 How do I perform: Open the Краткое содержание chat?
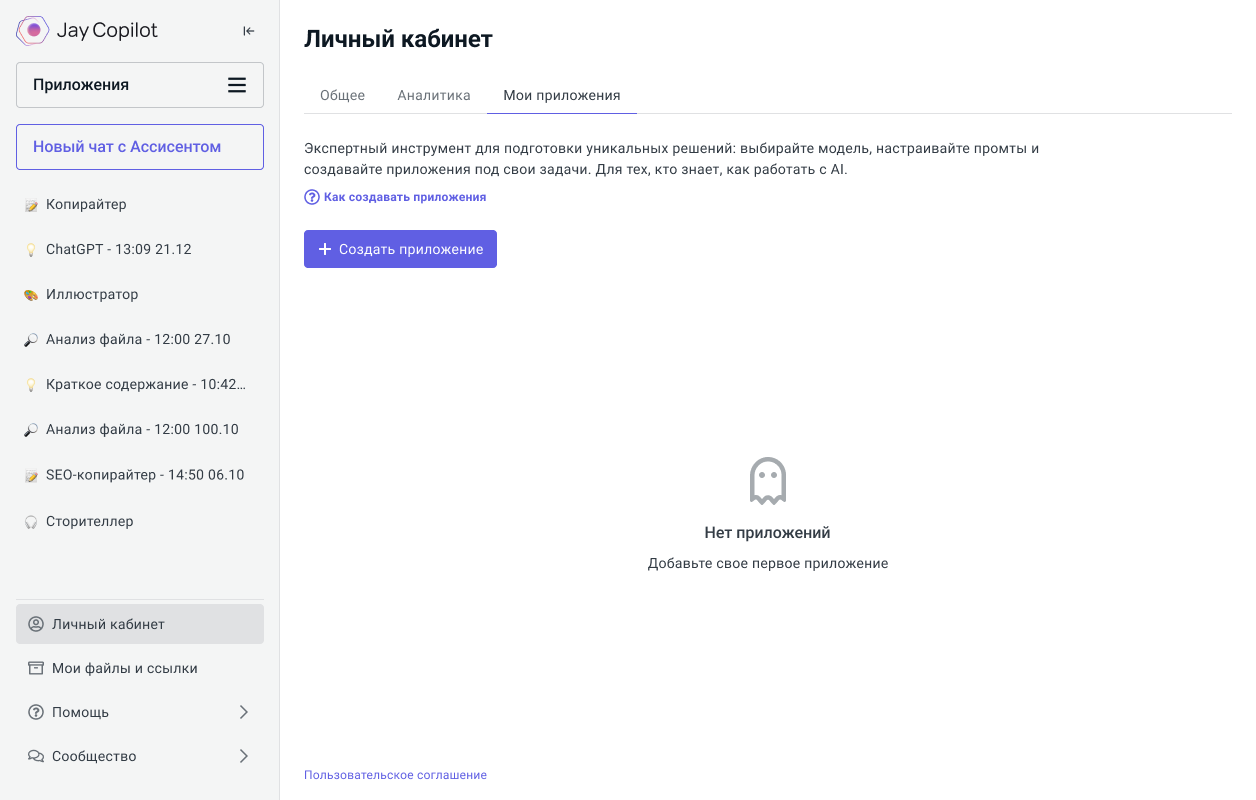pos(145,384)
